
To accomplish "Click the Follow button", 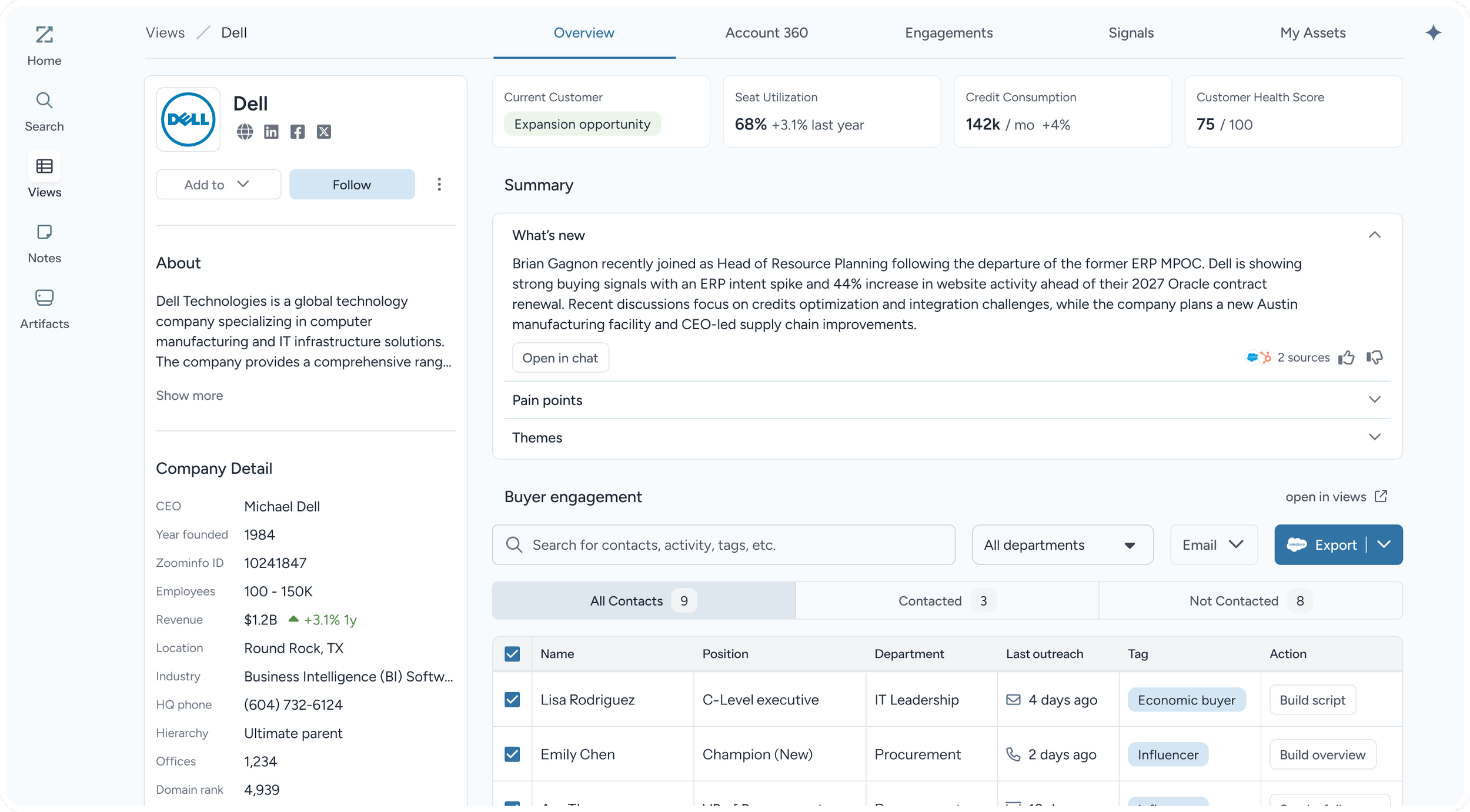I will (352, 185).
